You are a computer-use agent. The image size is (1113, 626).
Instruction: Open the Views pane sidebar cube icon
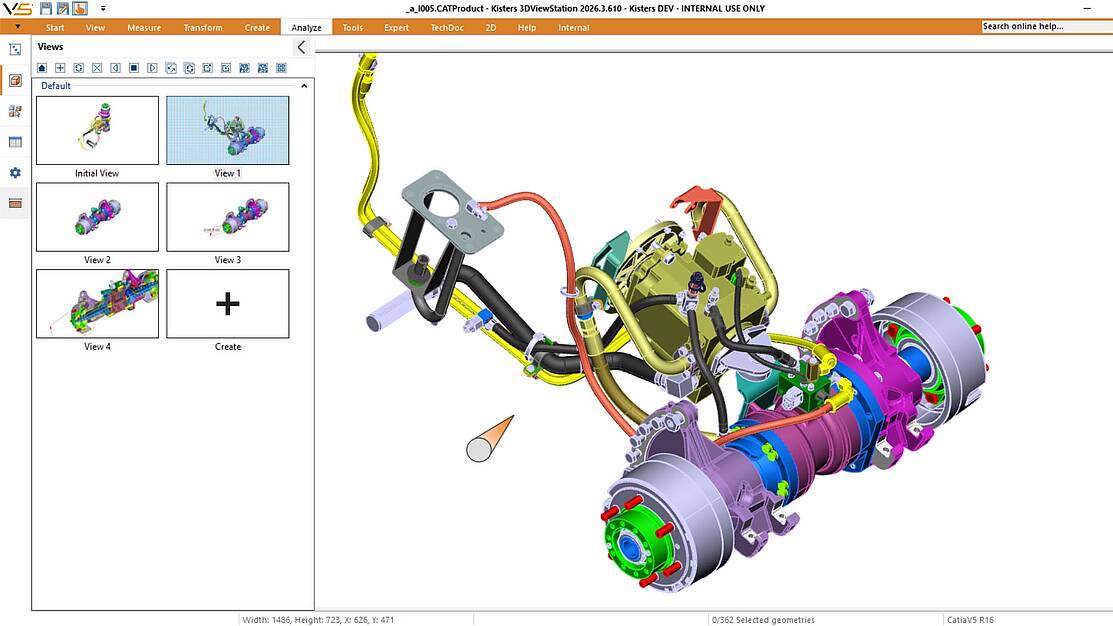(x=15, y=80)
